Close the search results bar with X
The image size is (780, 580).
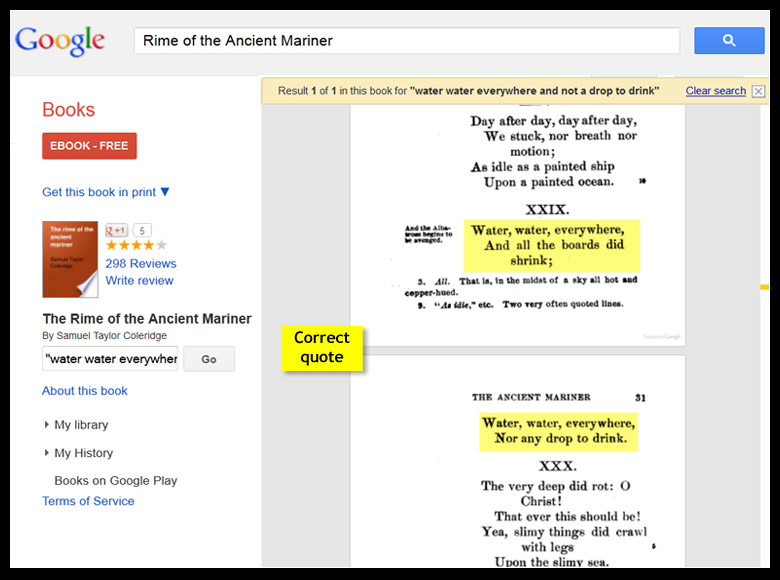[758, 91]
